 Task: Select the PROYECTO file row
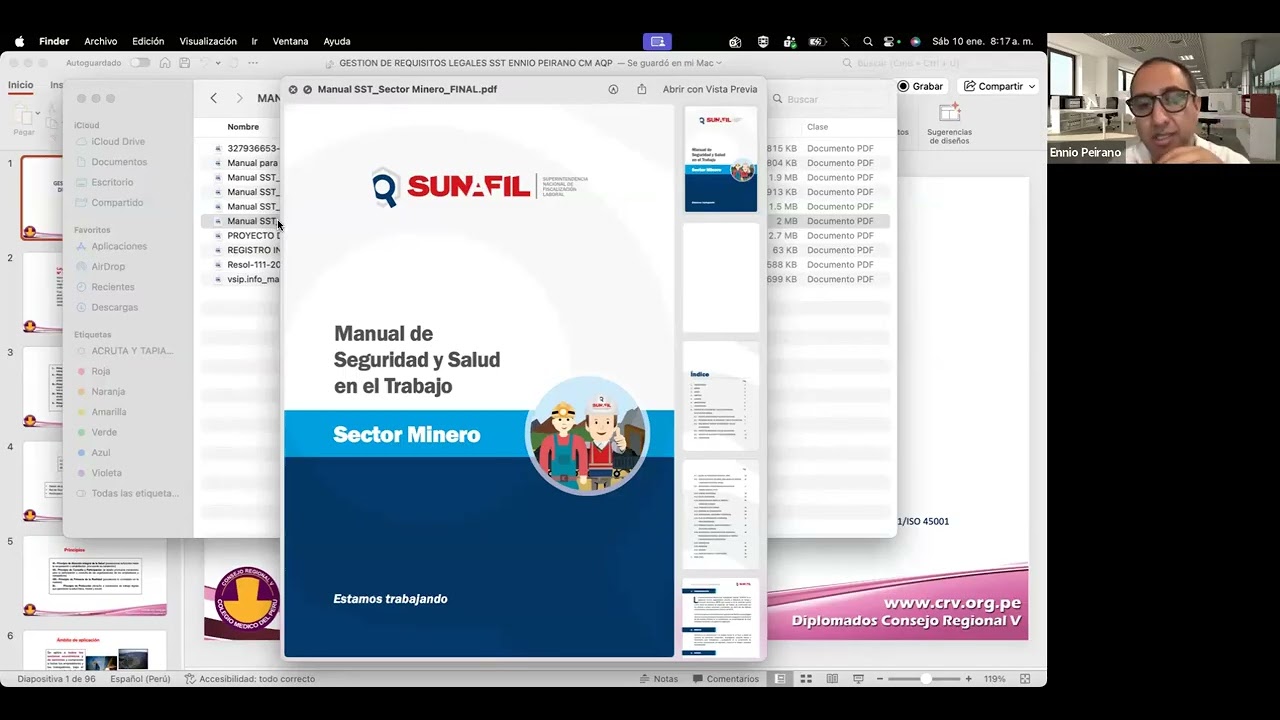pos(247,236)
